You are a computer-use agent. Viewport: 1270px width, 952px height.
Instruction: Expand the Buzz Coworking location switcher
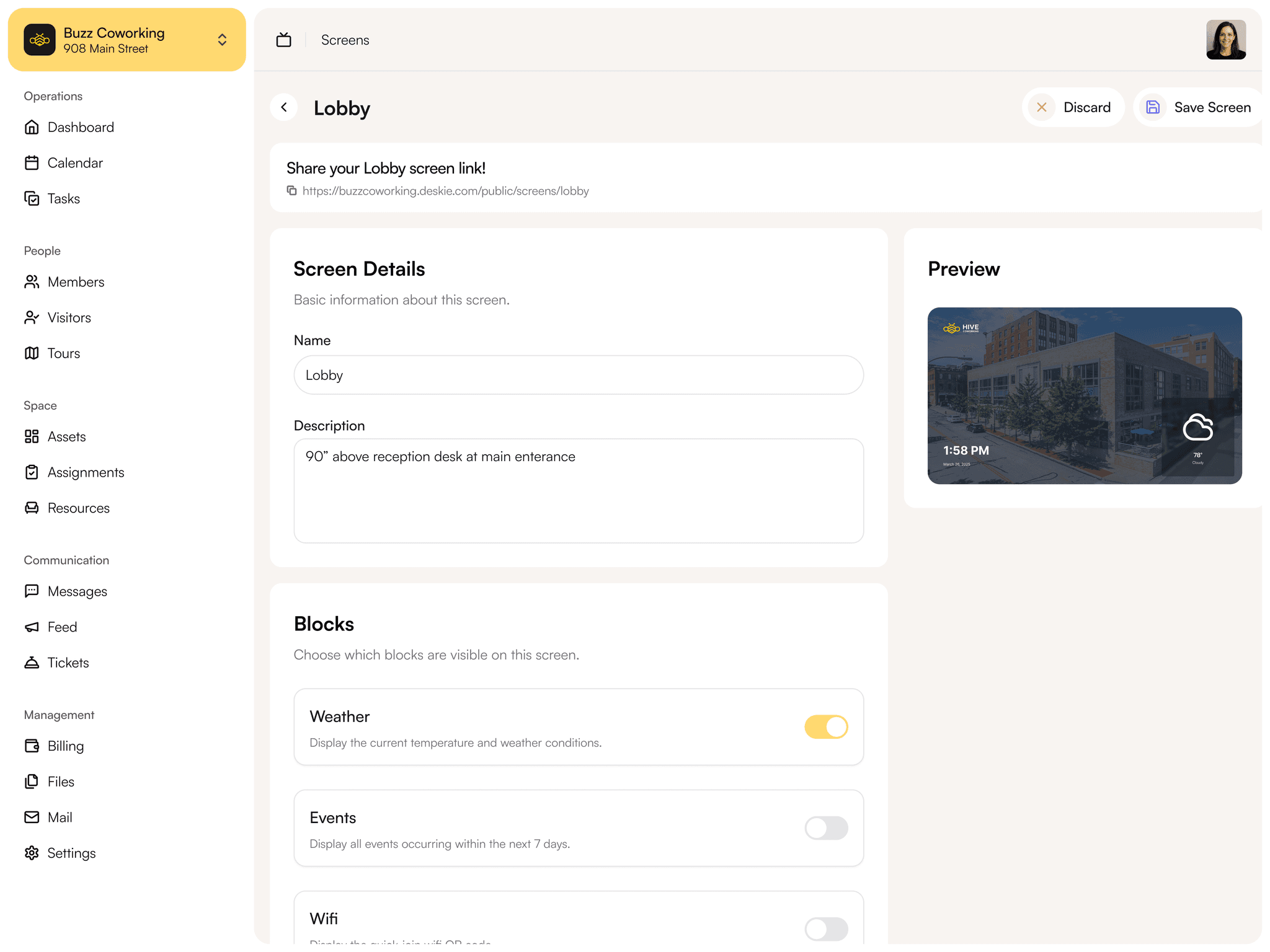click(222, 40)
